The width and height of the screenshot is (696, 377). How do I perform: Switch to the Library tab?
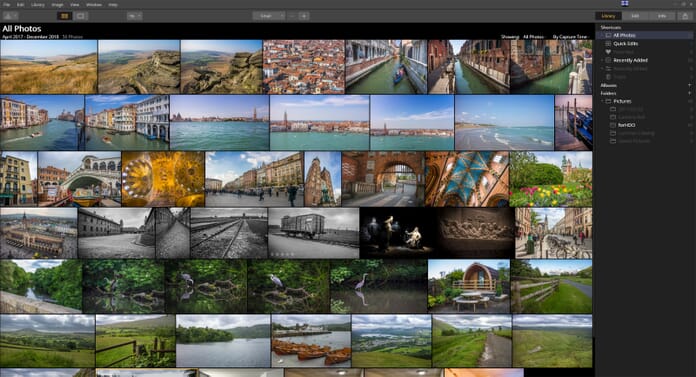608,16
